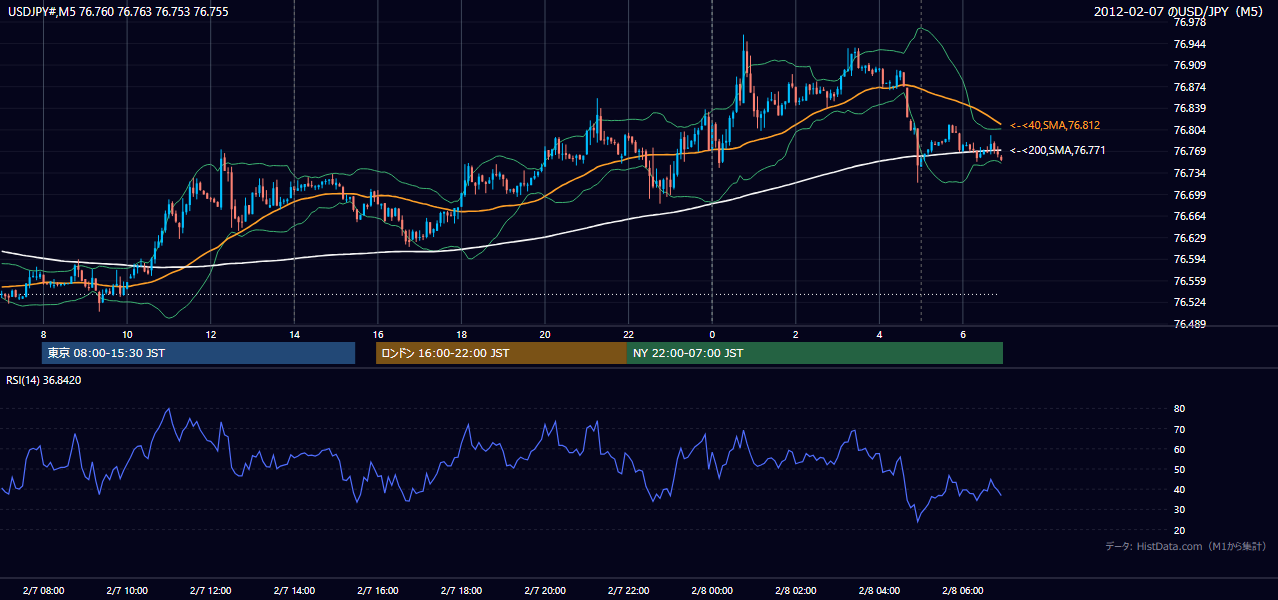The width and height of the screenshot is (1278, 600).
Task: Click the 76.944 price axis label
Action: tap(1190, 44)
